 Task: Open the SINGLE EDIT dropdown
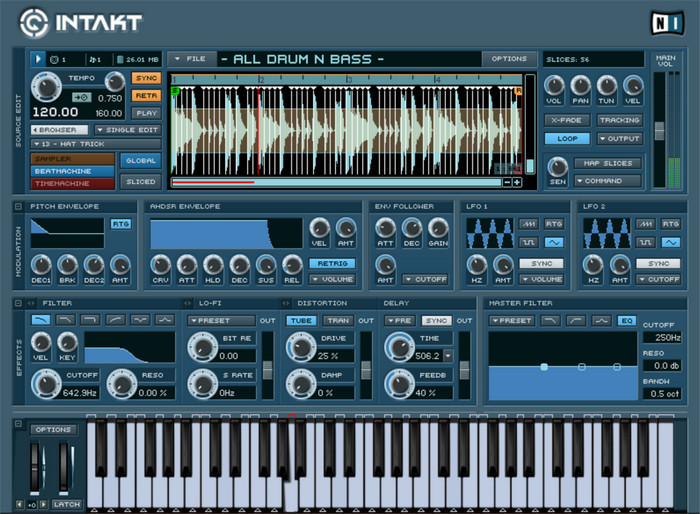(x=128, y=130)
